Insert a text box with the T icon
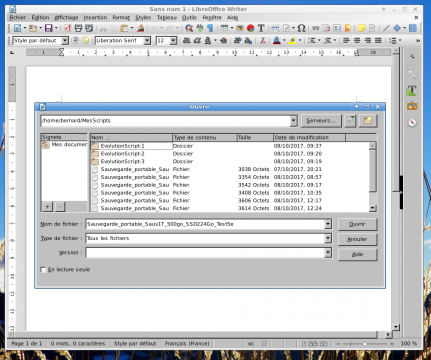This screenshot has width=431, height=360. click(x=261, y=28)
